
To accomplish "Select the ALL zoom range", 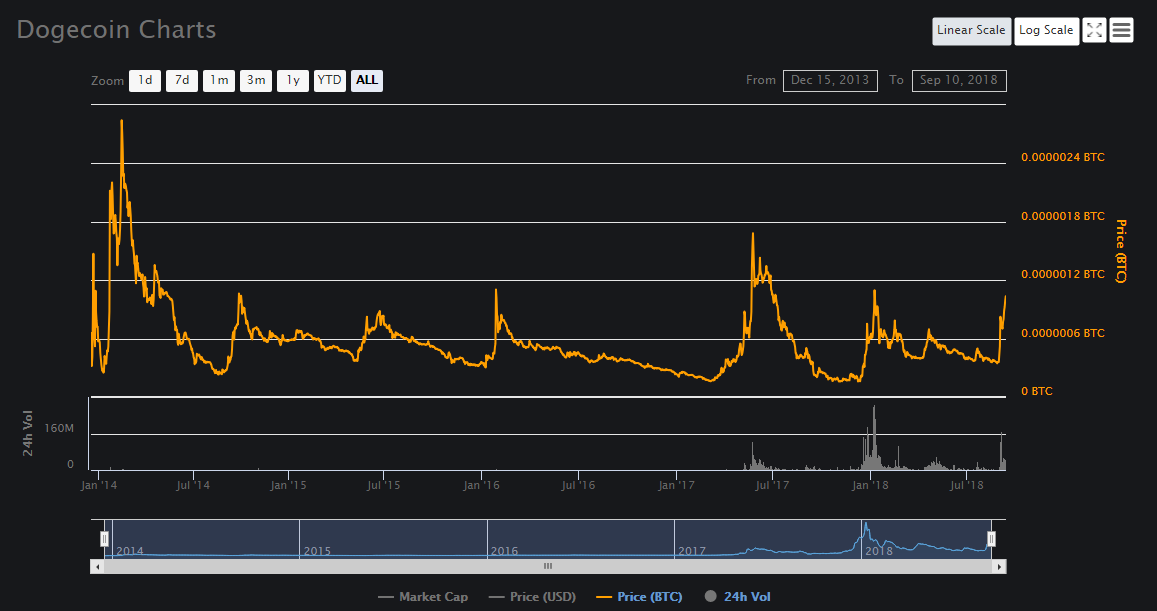I will point(367,80).
